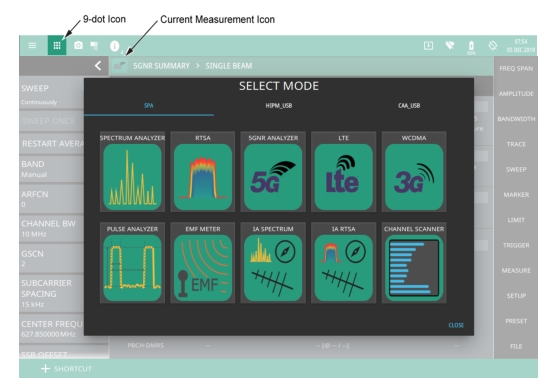Collapse the left panel with the back chevron
This screenshot has height=386, width=556.
click(x=98, y=66)
